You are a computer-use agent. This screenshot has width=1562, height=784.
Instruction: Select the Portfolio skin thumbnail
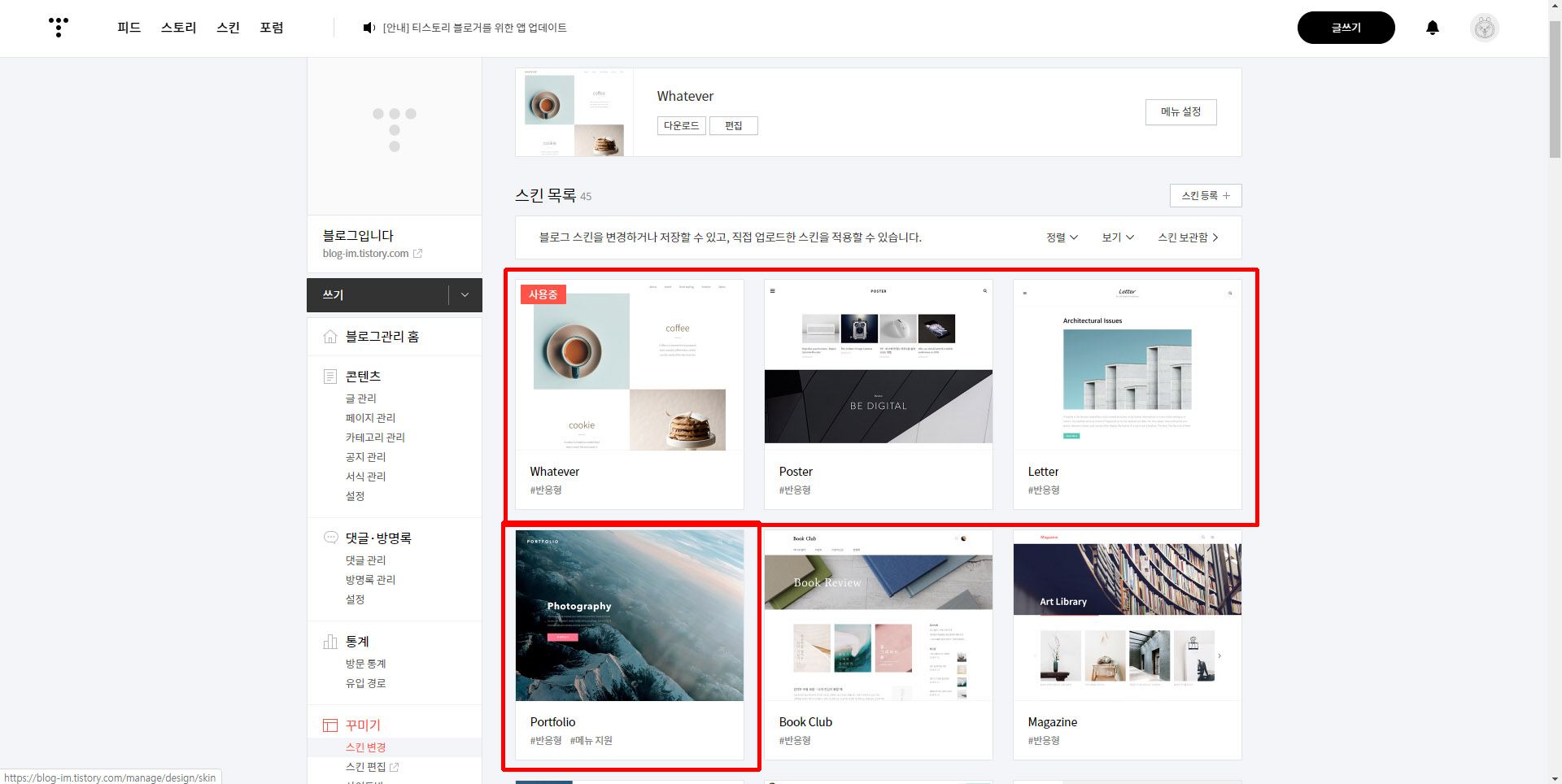click(x=630, y=616)
